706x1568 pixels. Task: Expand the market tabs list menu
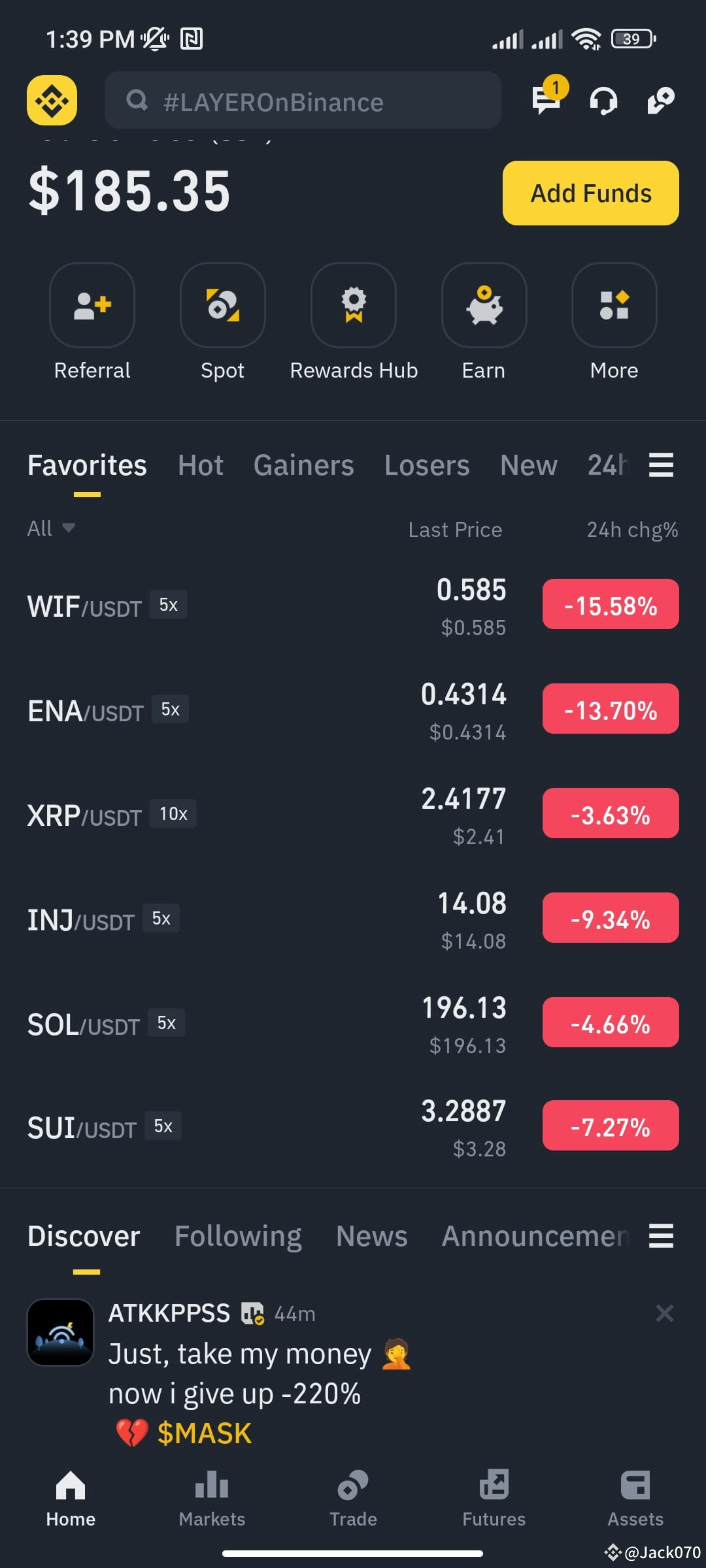661,465
